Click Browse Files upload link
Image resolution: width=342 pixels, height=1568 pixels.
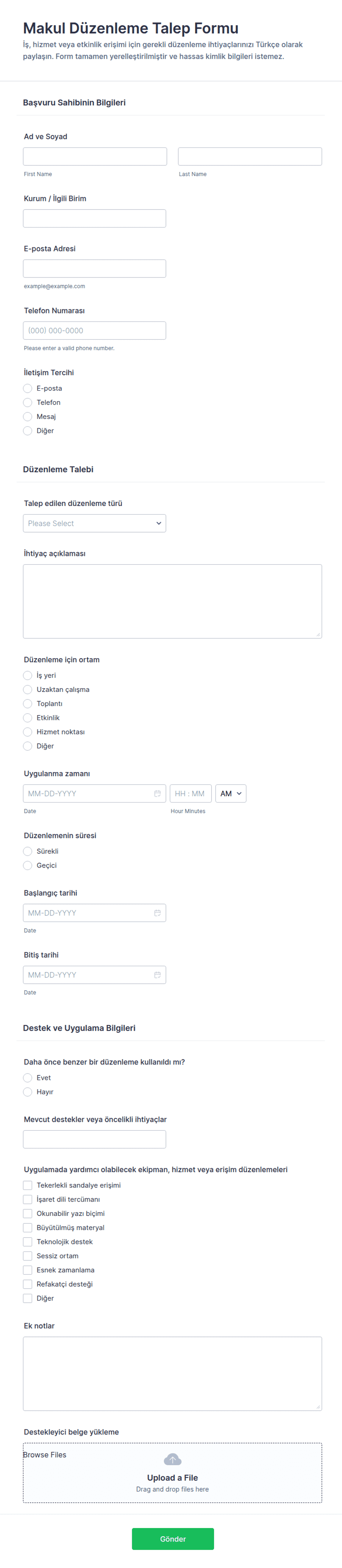point(44,1455)
